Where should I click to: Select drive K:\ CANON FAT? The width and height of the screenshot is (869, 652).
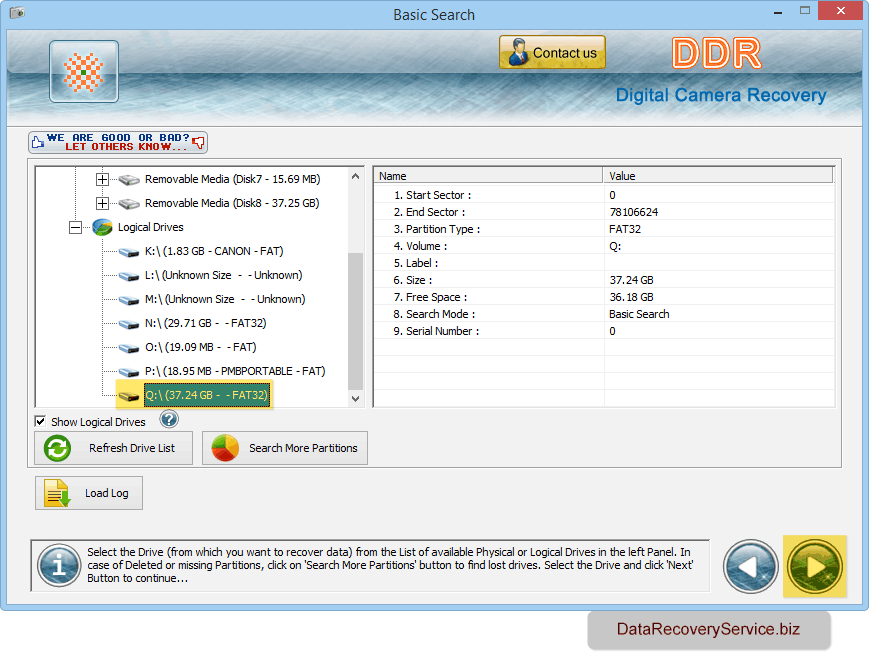[x=214, y=251]
